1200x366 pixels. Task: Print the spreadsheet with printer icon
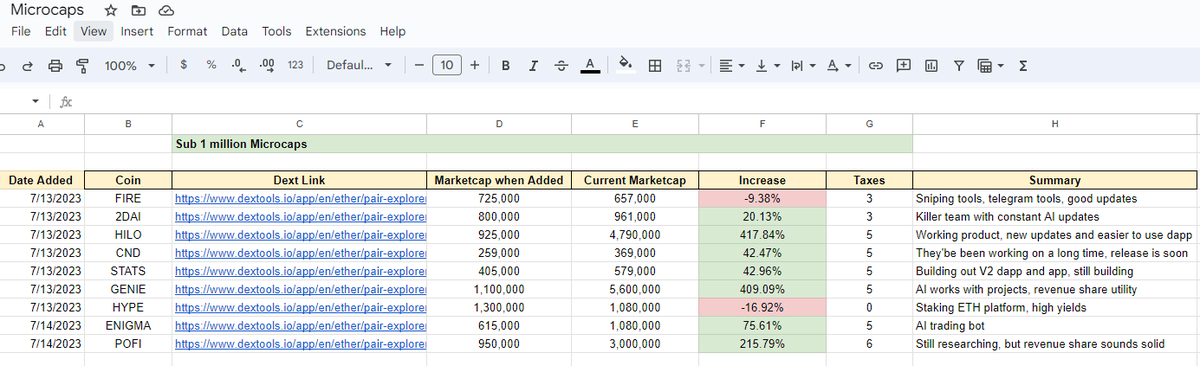[56, 65]
